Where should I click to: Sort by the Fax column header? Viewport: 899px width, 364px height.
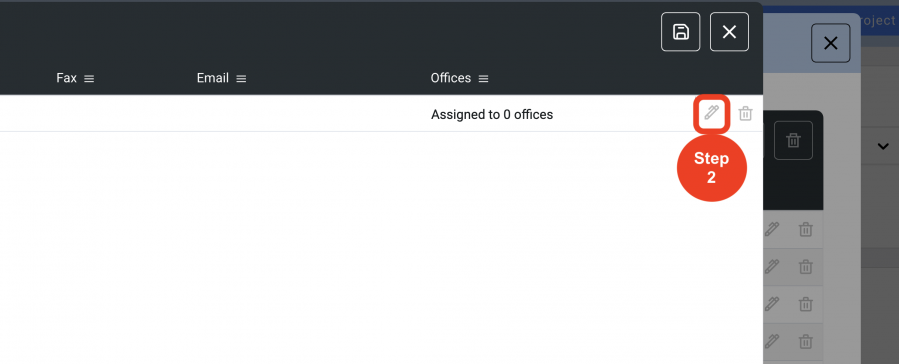coord(67,78)
